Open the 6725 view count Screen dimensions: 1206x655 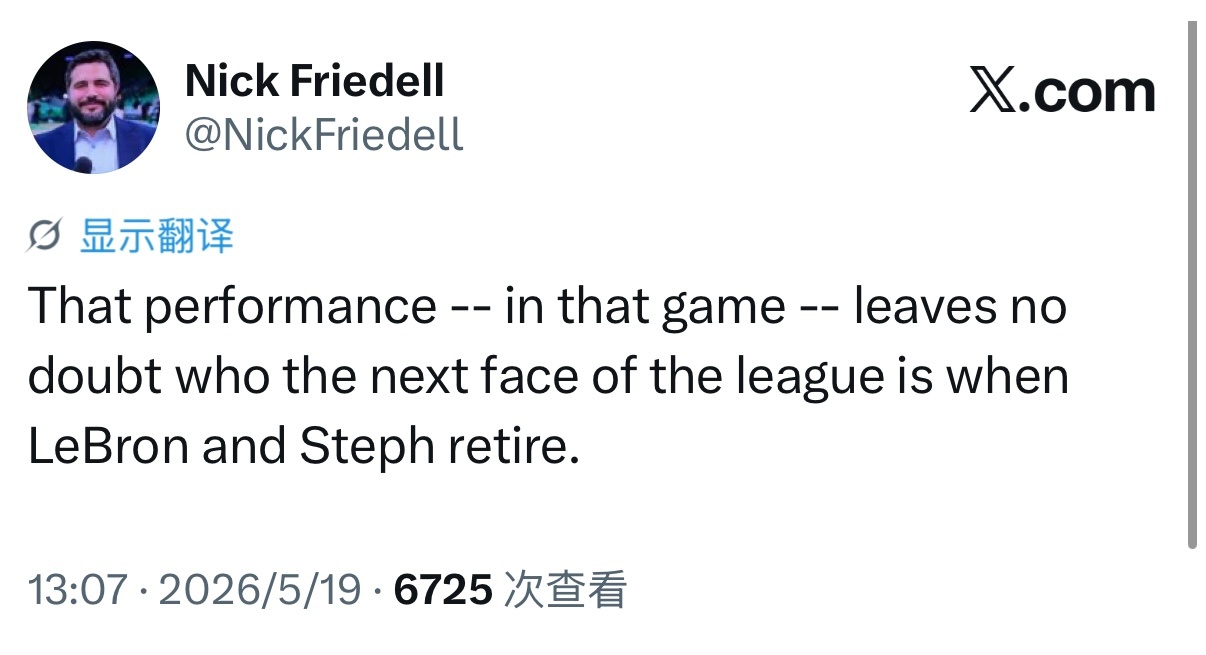[444, 590]
